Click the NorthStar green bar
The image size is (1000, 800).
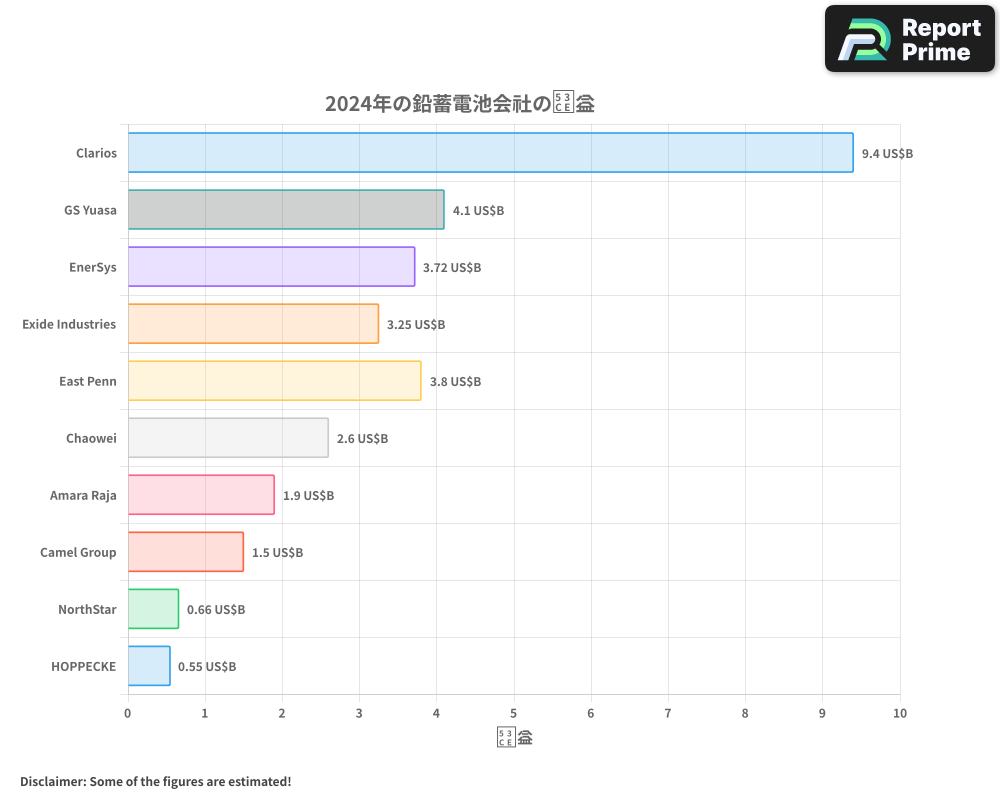[x=153, y=609]
